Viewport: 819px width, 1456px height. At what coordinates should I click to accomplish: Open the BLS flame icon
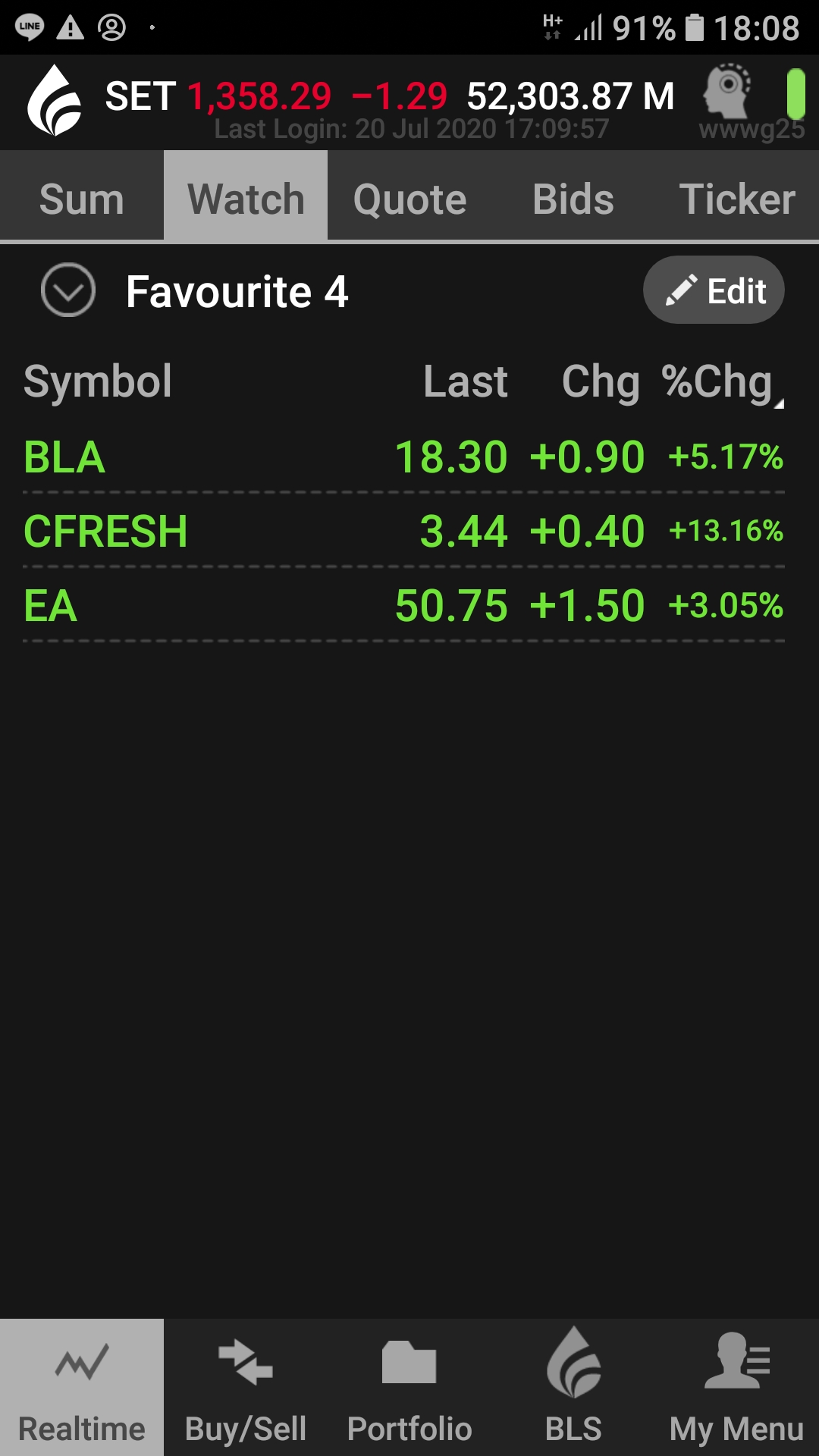574,1362
